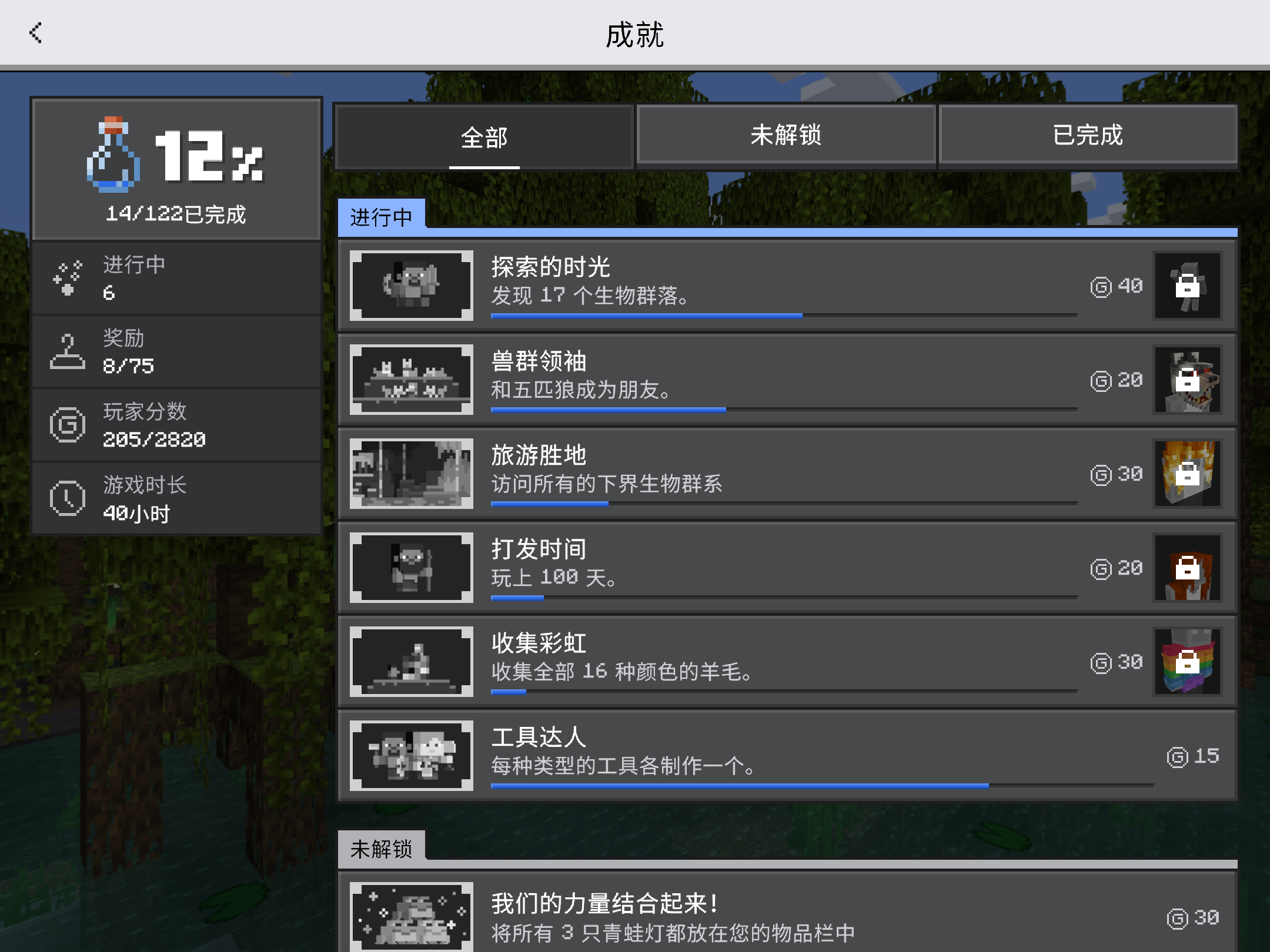Screen dimensions: 1270x952
Task: Tap the back arrow in the header
Action: point(35,33)
